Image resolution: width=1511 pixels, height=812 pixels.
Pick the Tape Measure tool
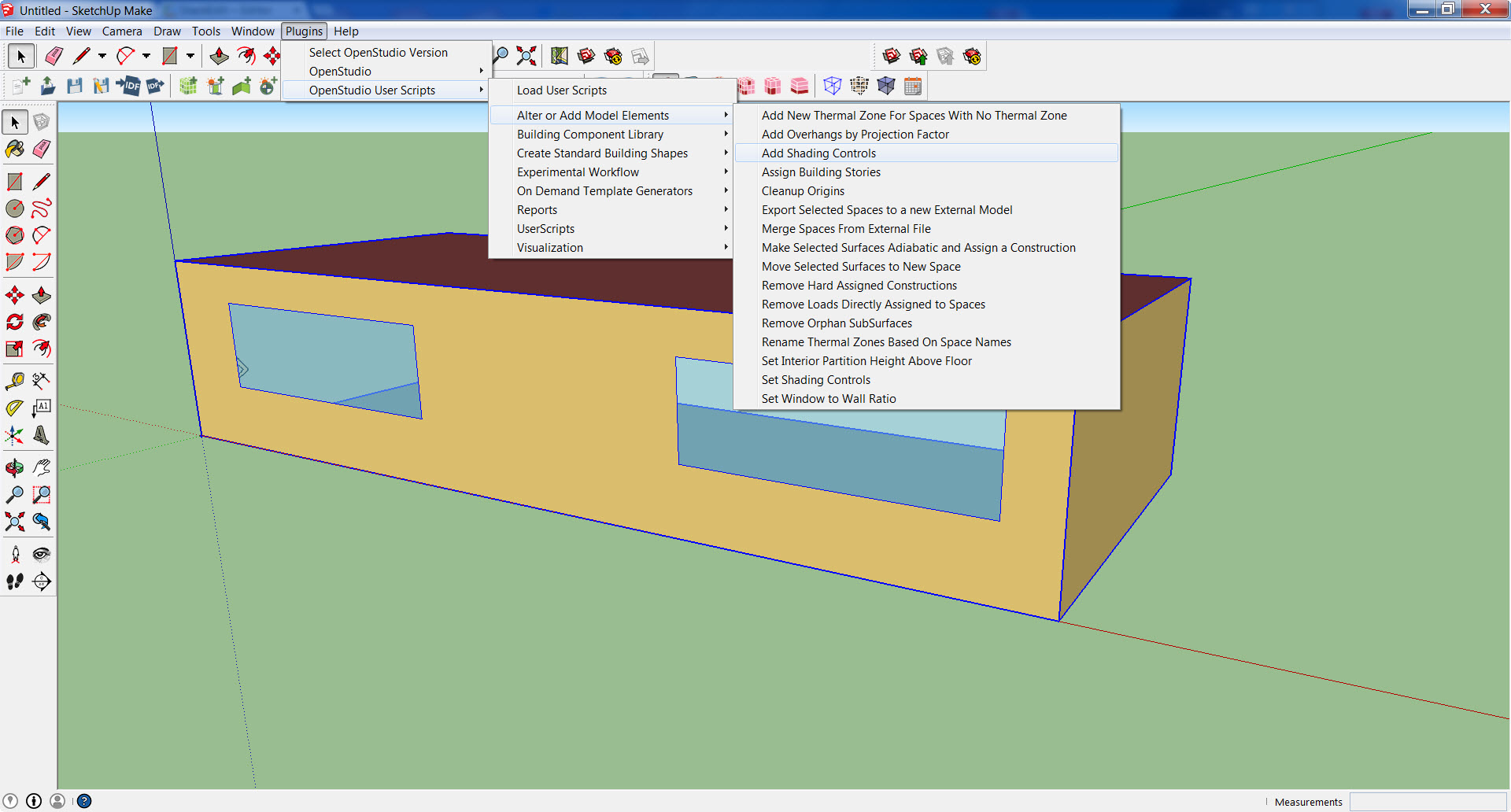pyautogui.click(x=15, y=382)
